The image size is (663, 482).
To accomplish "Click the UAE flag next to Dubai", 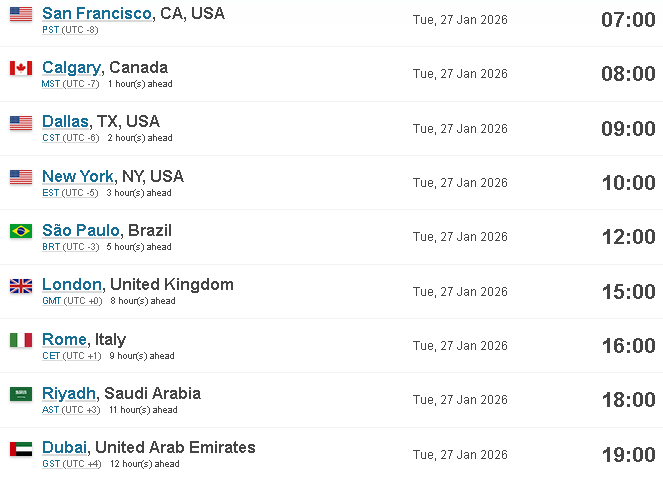I will (x=21, y=449).
